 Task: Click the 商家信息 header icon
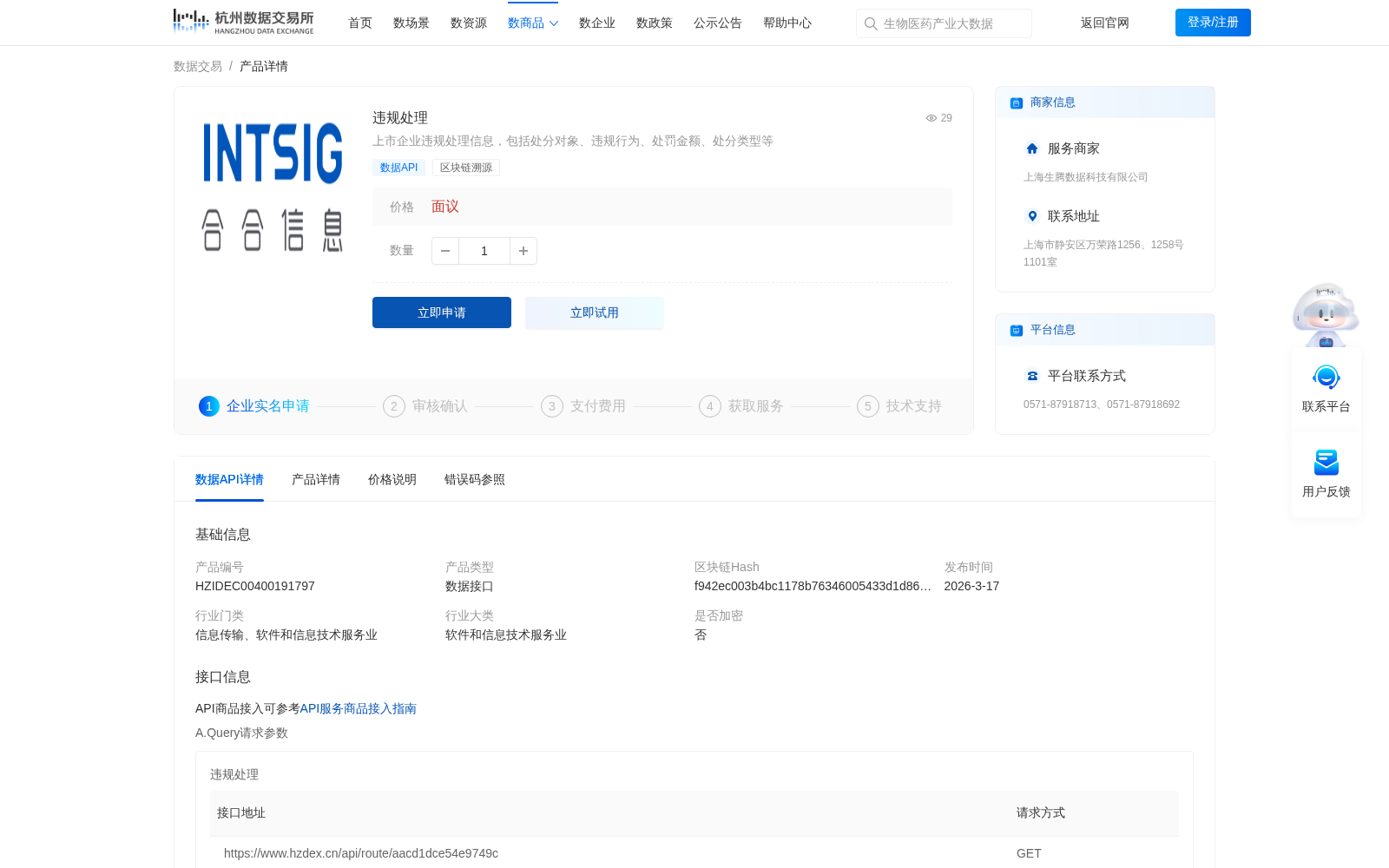click(1017, 102)
